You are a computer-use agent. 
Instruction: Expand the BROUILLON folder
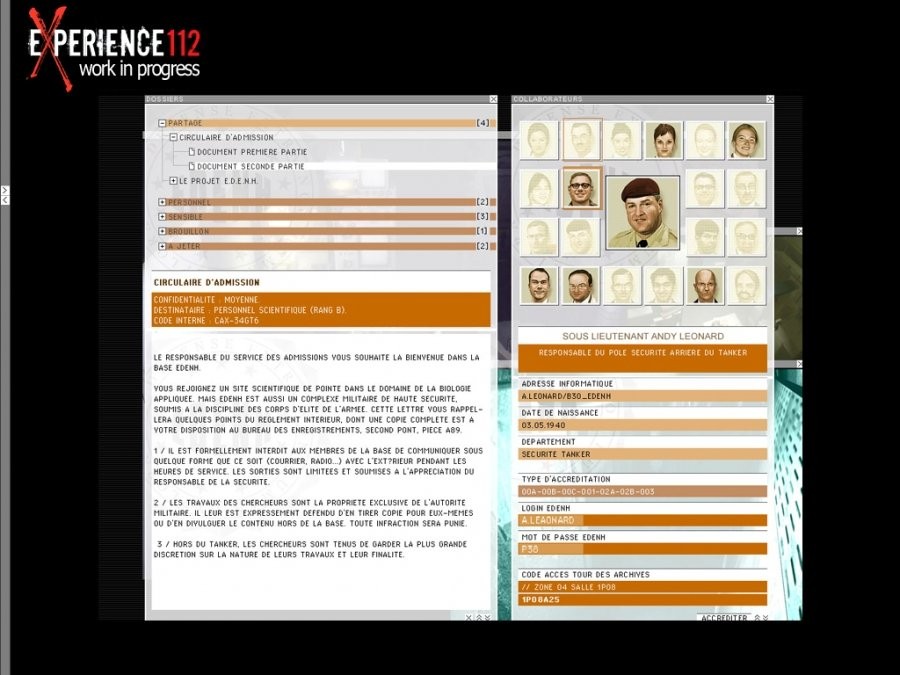(x=162, y=231)
